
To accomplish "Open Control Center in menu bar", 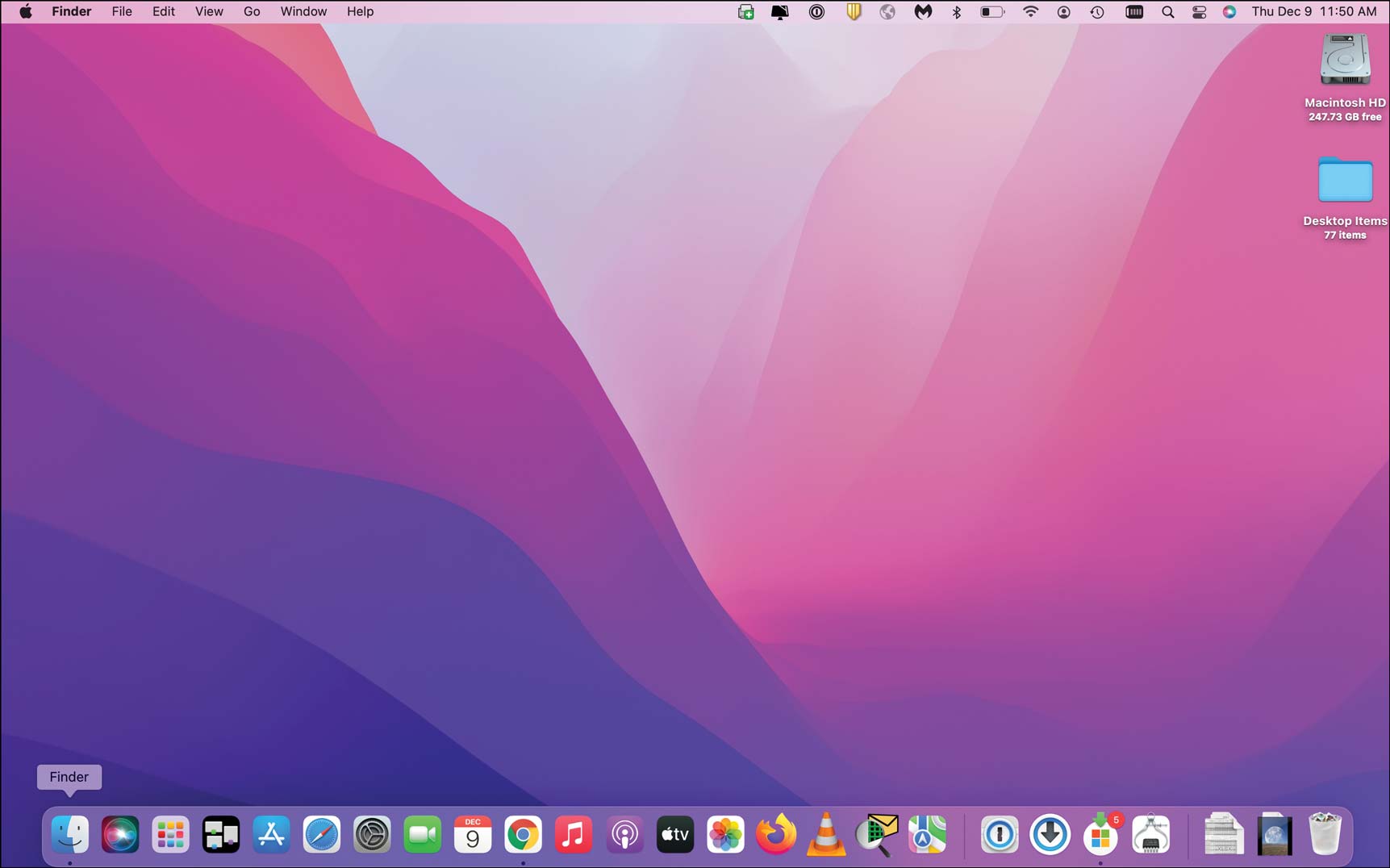I will coord(1199,11).
